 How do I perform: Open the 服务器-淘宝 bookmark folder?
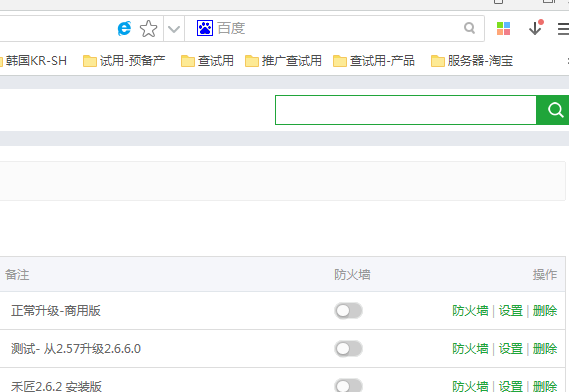tap(472, 61)
